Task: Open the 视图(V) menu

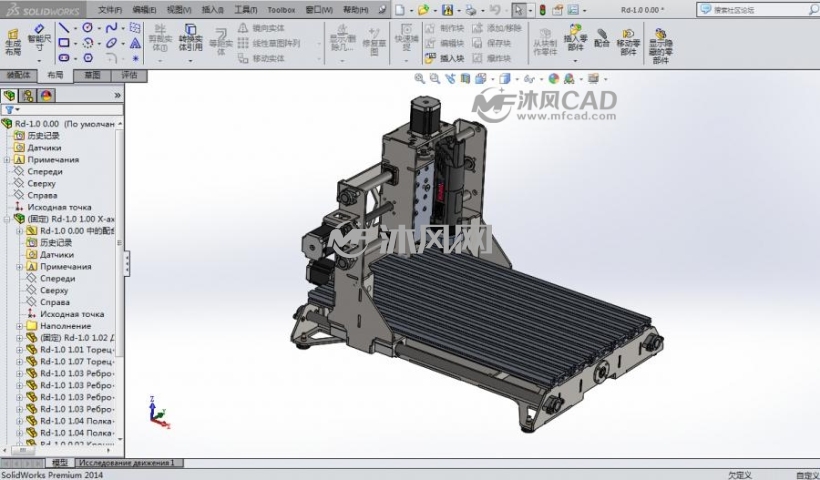Action: tap(179, 9)
